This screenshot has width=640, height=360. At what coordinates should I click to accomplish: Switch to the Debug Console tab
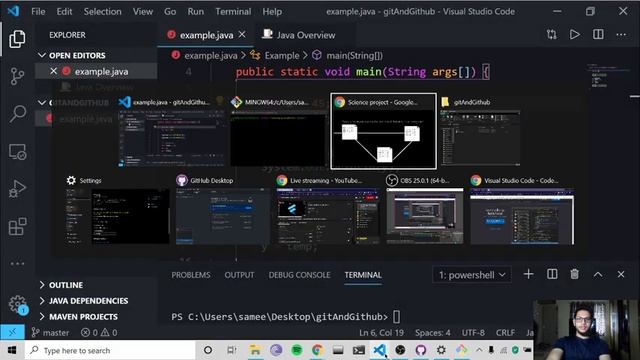tap(299, 275)
